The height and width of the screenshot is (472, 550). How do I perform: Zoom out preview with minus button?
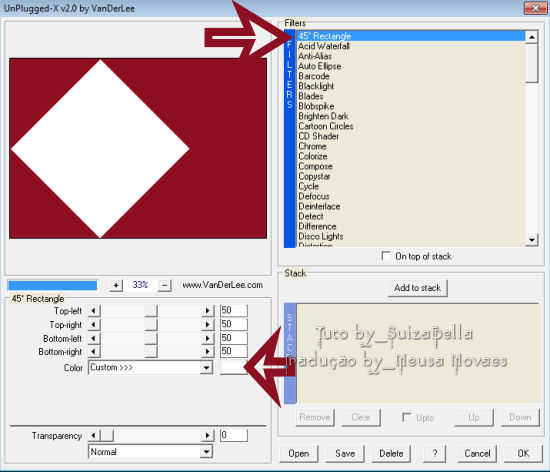(165, 285)
